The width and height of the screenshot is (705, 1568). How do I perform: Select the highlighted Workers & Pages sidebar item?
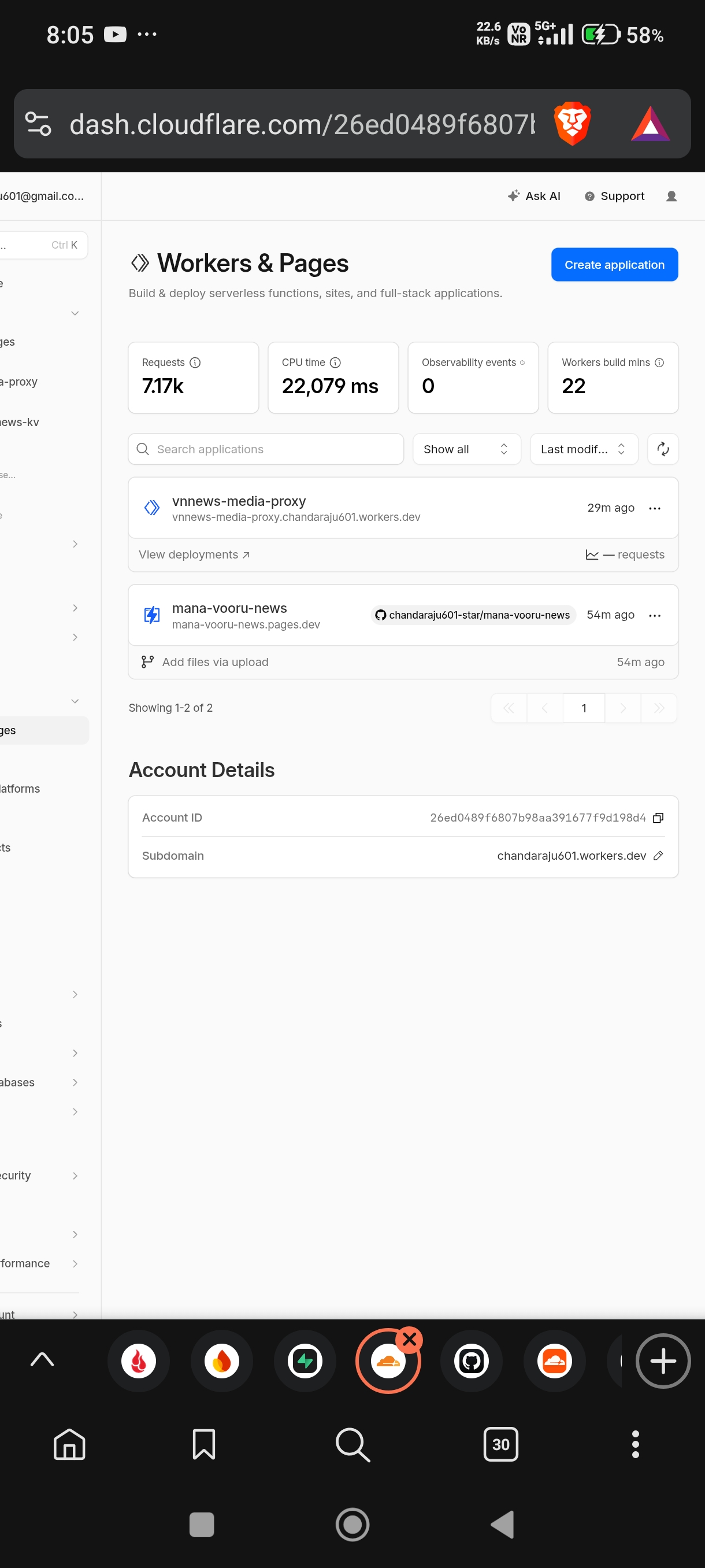[44, 730]
